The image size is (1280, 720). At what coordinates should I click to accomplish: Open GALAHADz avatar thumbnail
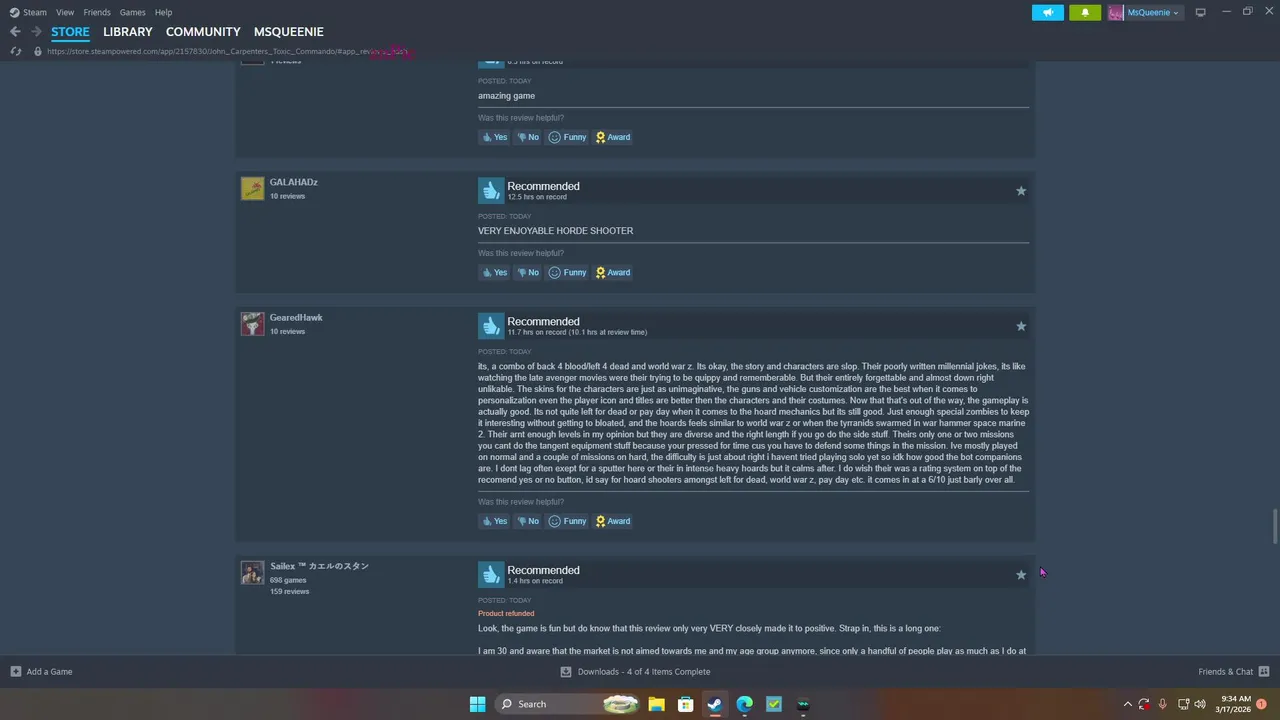point(252,188)
